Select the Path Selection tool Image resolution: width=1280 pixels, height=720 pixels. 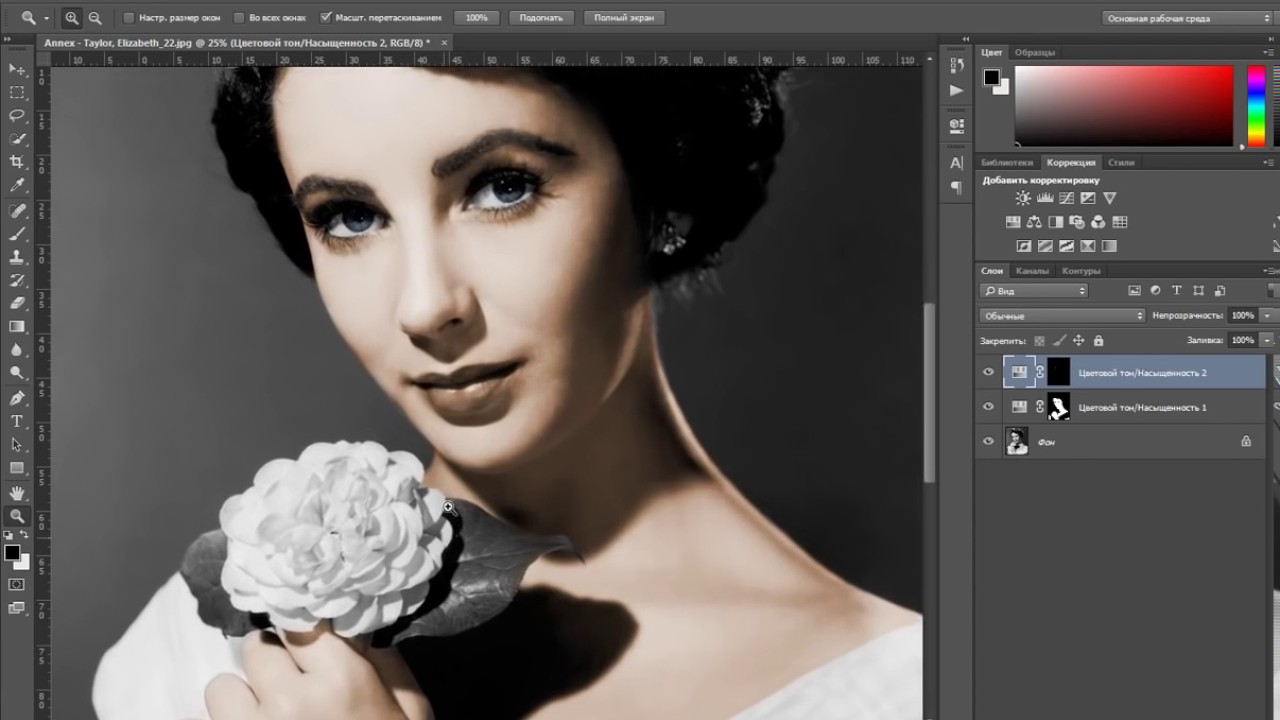(17, 444)
